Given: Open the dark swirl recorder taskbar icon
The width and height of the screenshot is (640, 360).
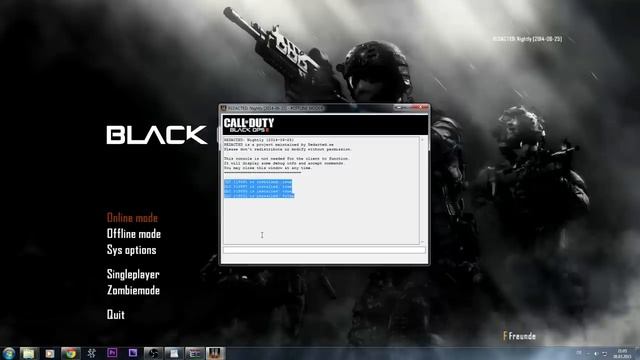Looking at the screenshot, I should (153, 353).
